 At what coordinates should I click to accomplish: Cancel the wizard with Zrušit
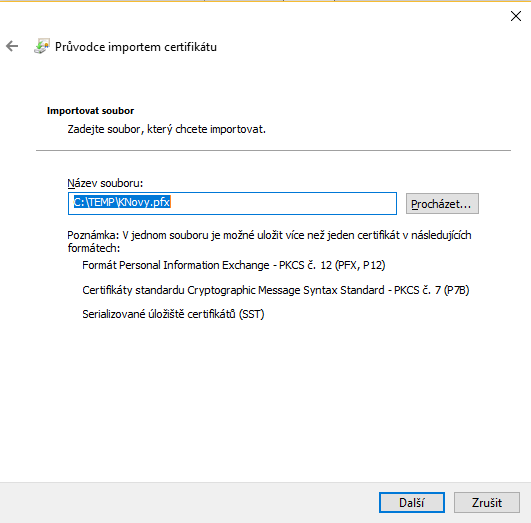[487, 502]
